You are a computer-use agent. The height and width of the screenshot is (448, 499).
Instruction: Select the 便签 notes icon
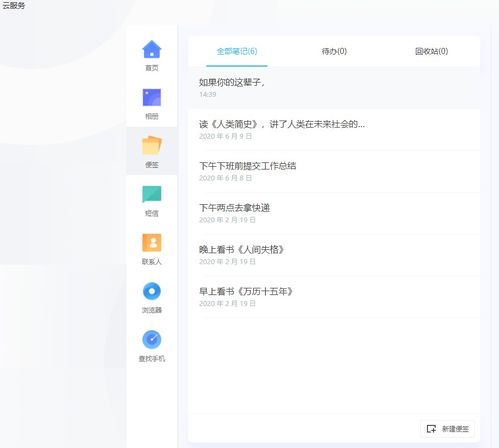pyautogui.click(x=152, y=145)
